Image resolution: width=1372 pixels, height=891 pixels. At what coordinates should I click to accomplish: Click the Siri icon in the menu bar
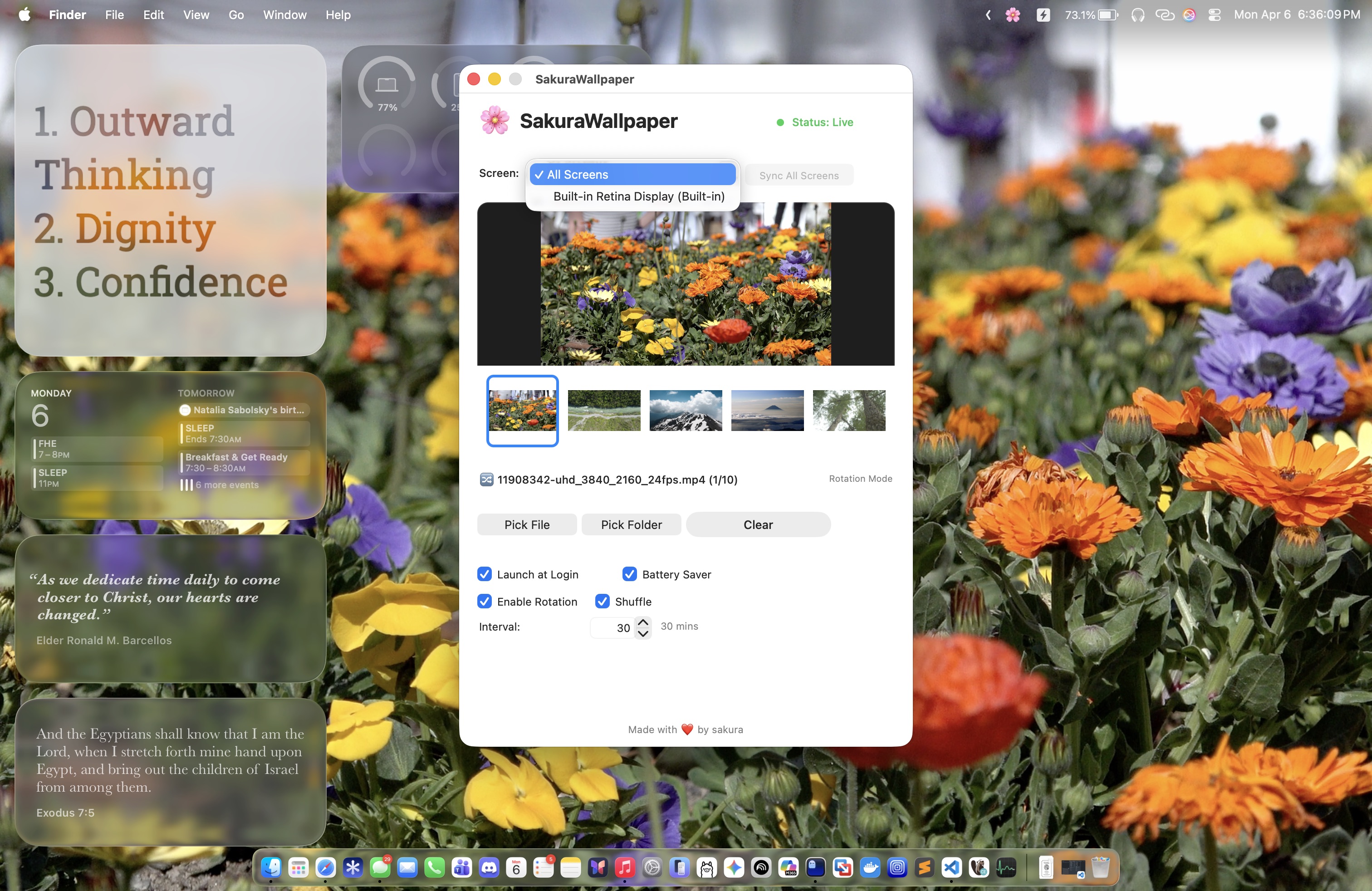pos(1189,15)
